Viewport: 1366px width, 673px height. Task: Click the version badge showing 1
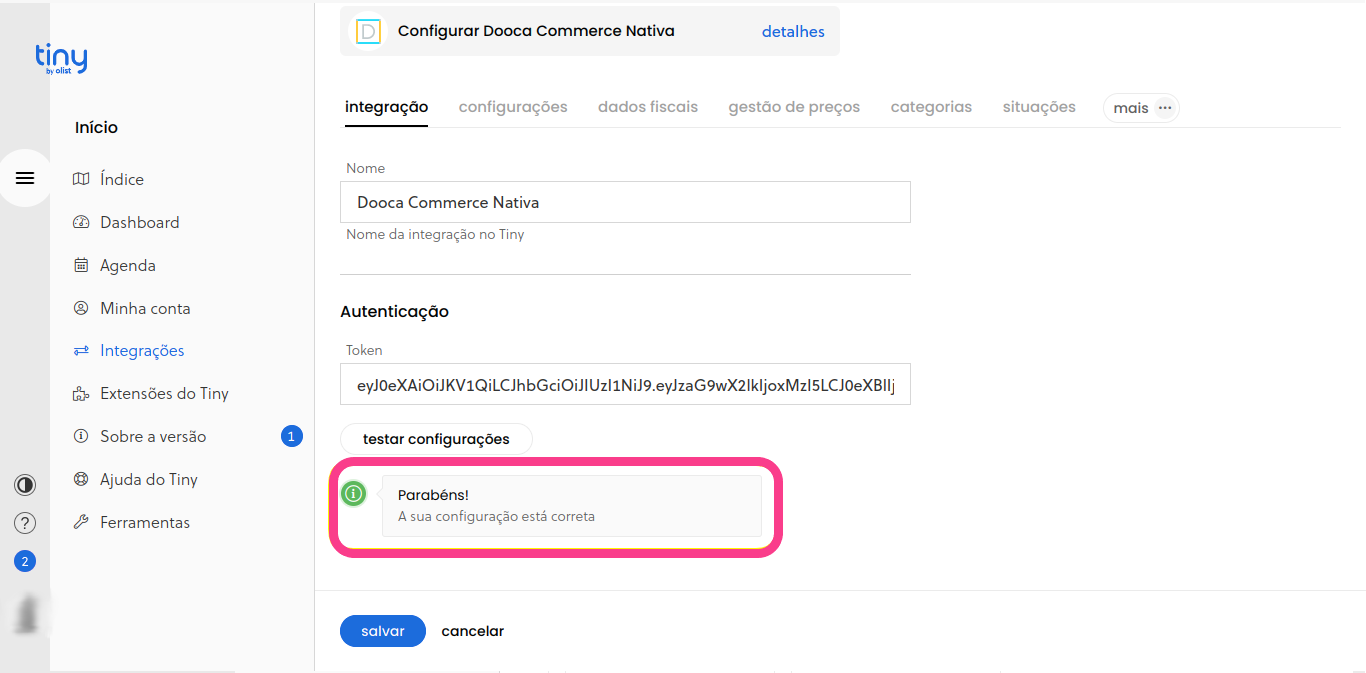pos(291,436)
